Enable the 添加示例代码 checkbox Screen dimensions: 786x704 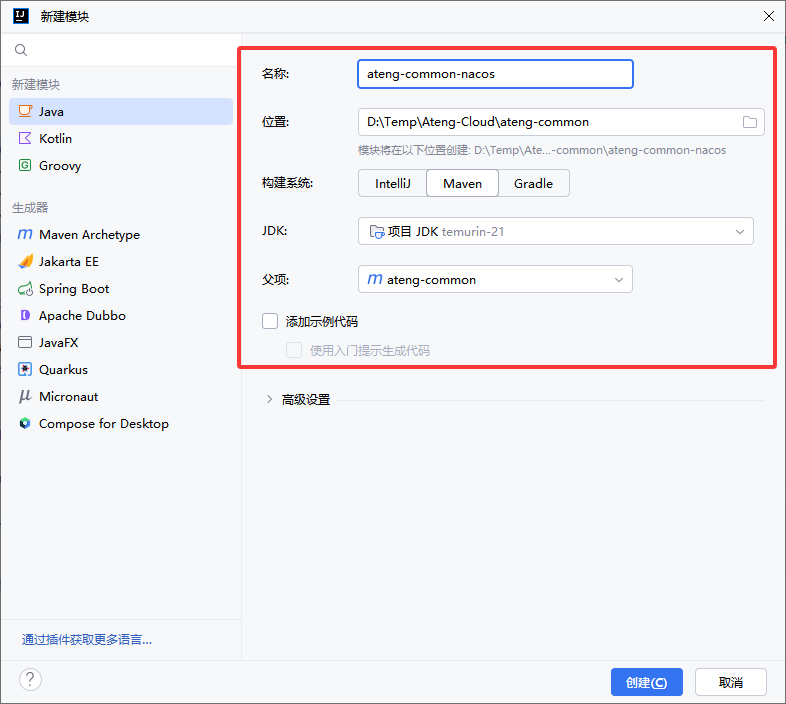point(270,321)
